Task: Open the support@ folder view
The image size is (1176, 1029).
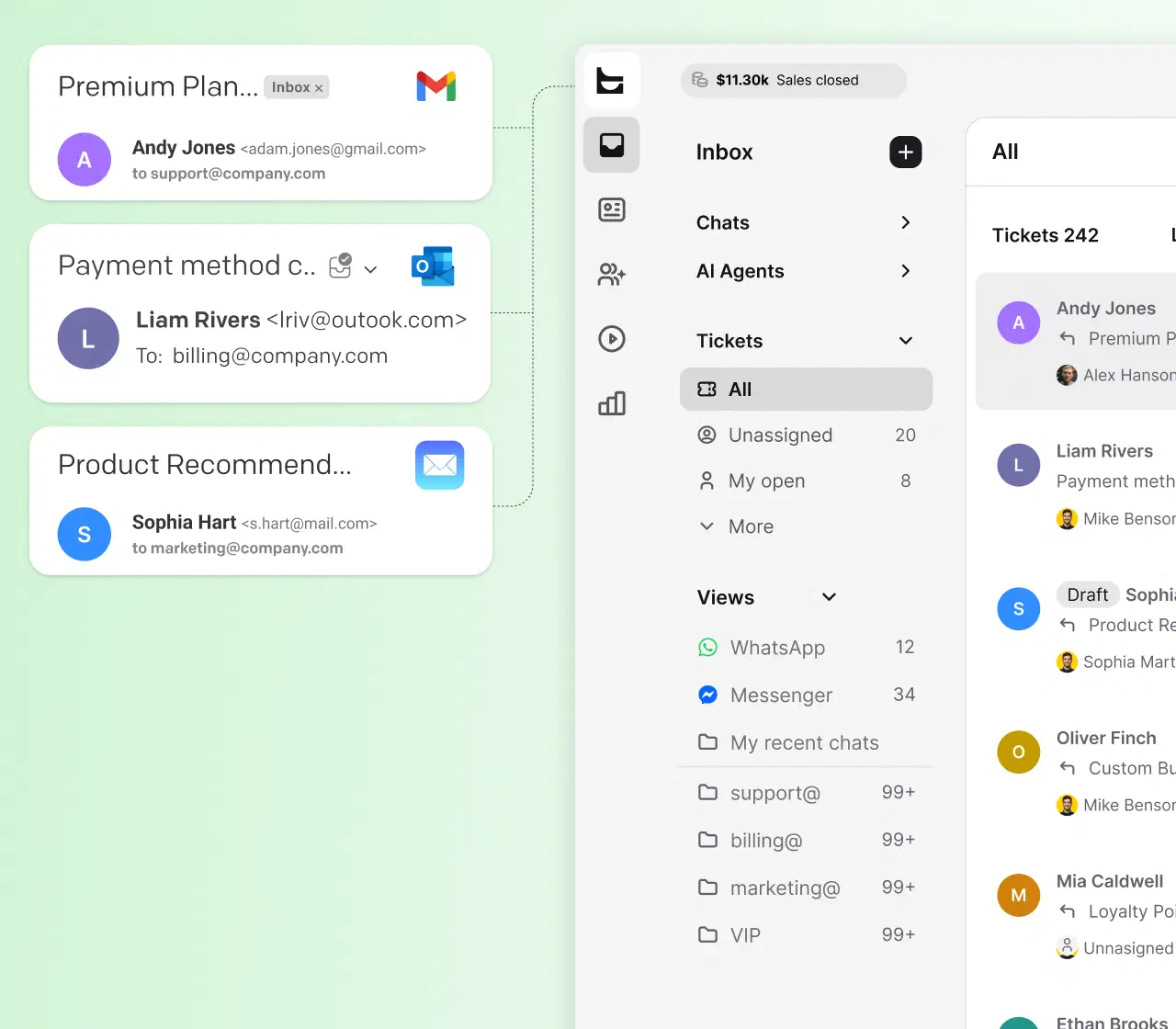Action: [x=806, y=793]
